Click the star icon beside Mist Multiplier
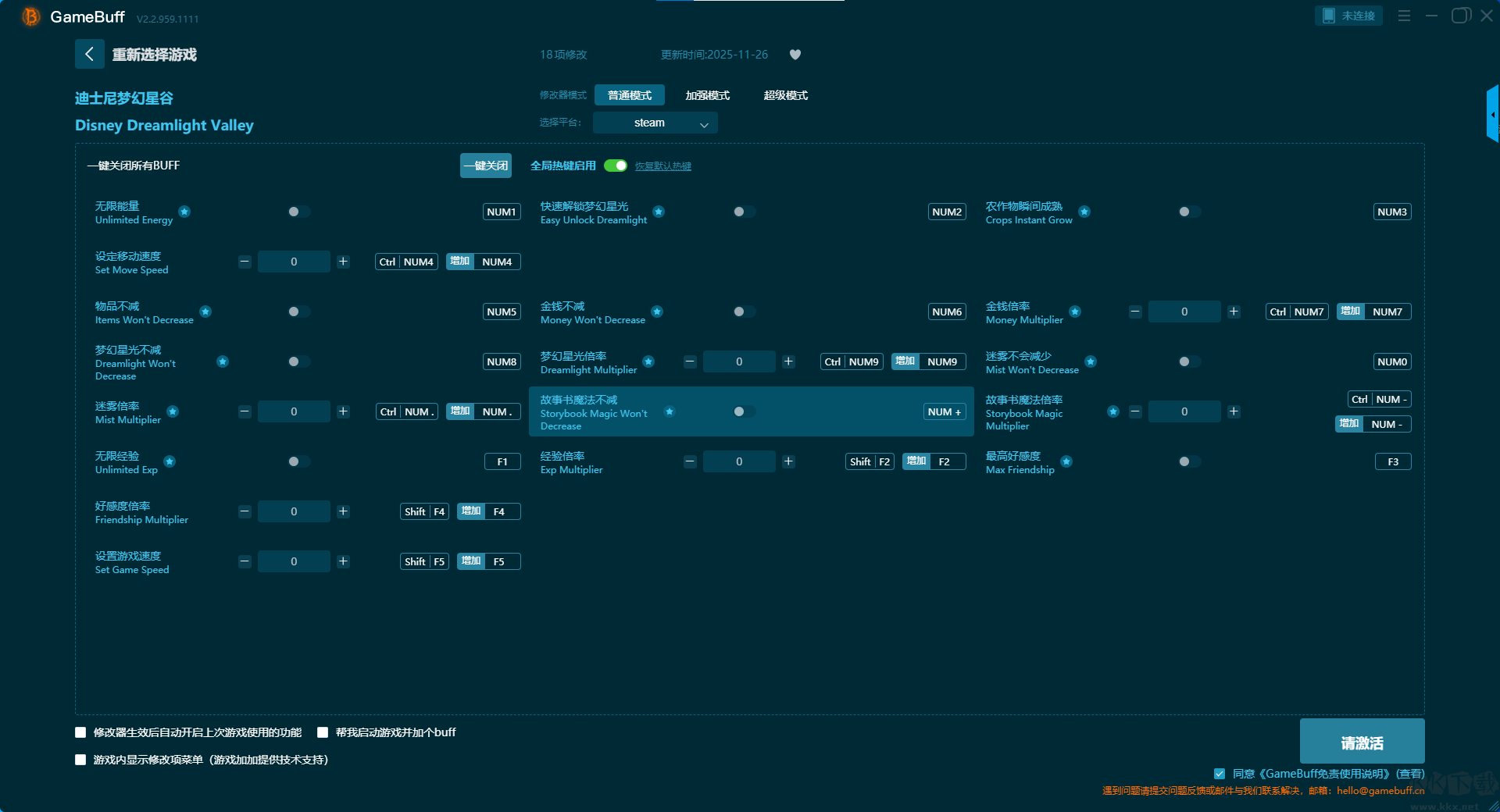The image size is (1500, 812). pyautogui.click(x=173, y=411)
